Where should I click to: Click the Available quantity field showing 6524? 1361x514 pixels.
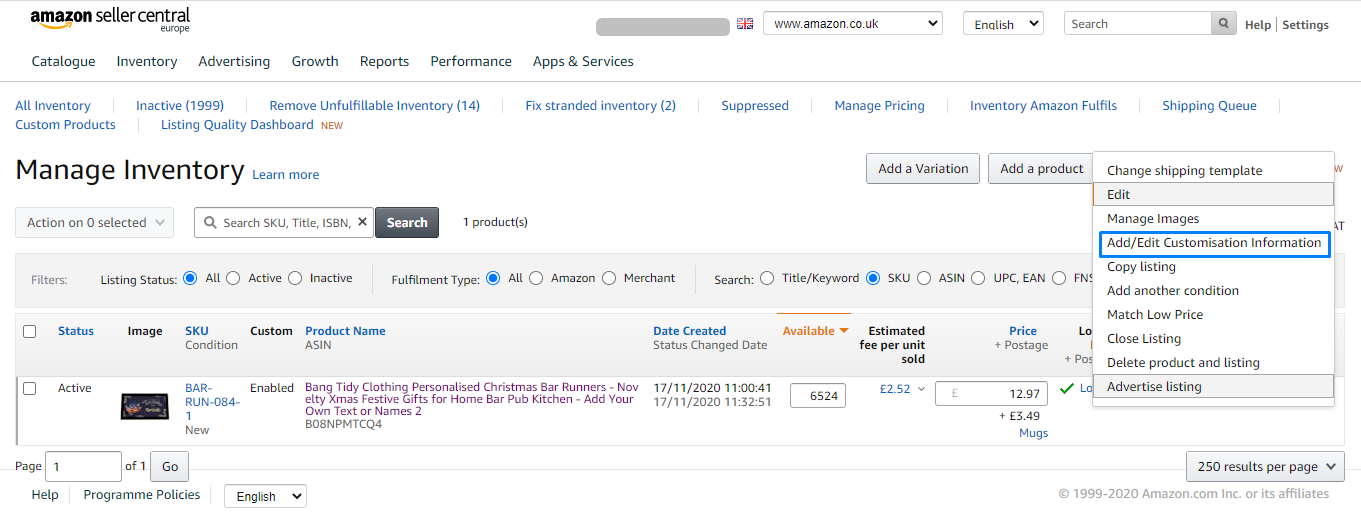[x=818, y=396]
